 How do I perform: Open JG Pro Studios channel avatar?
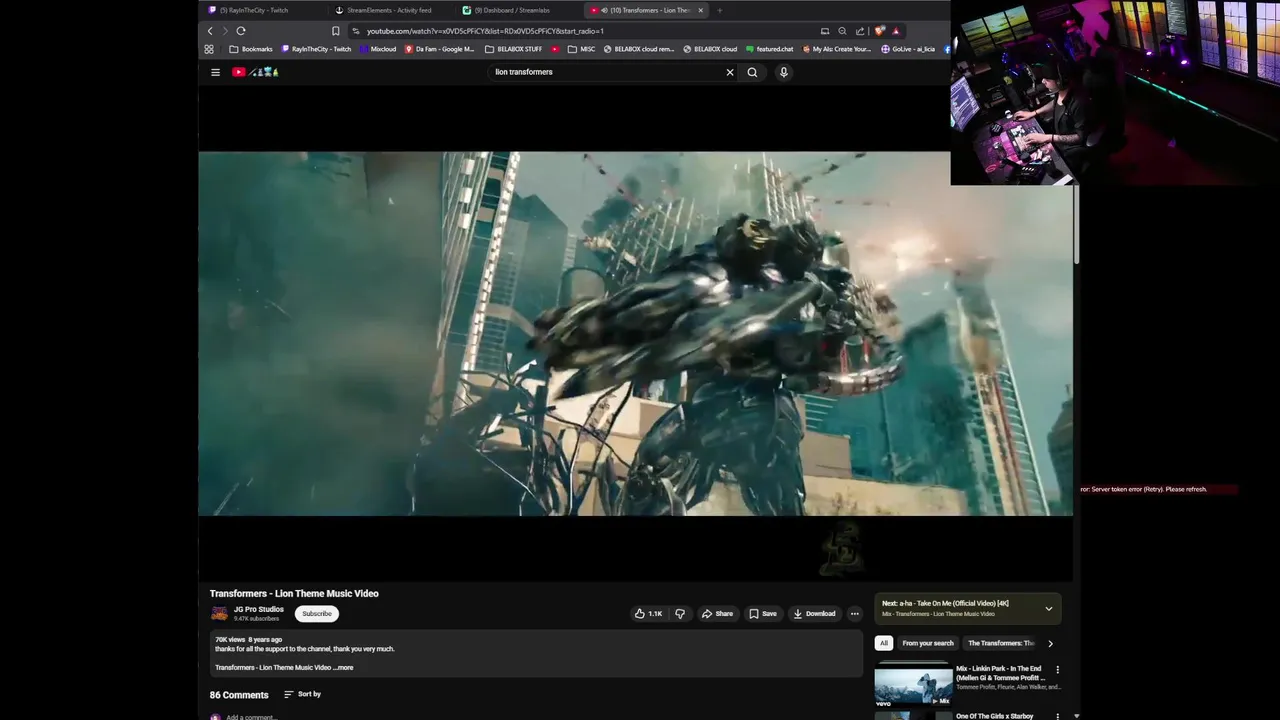point(219,614)
